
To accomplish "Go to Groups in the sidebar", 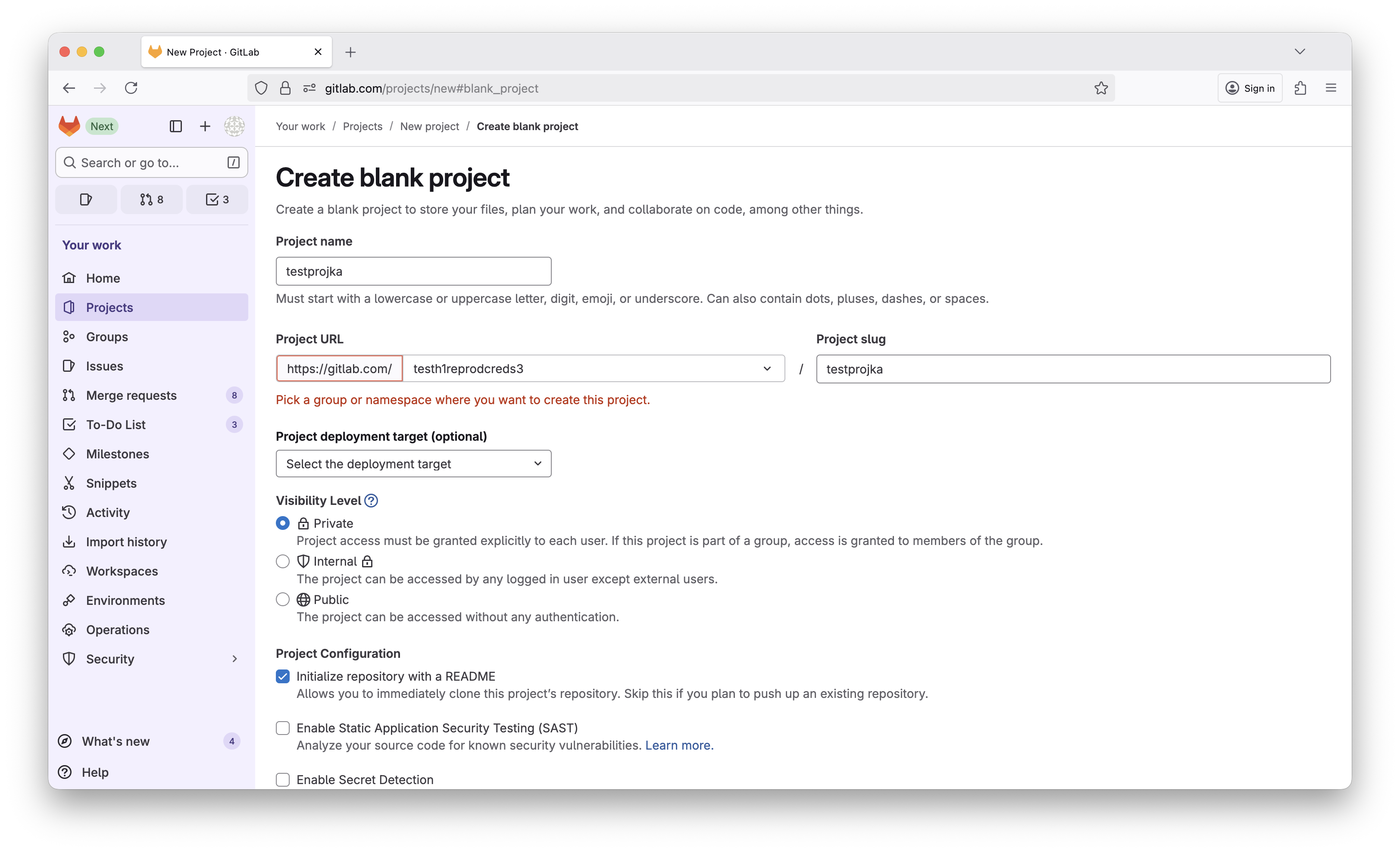I will 107,337.
